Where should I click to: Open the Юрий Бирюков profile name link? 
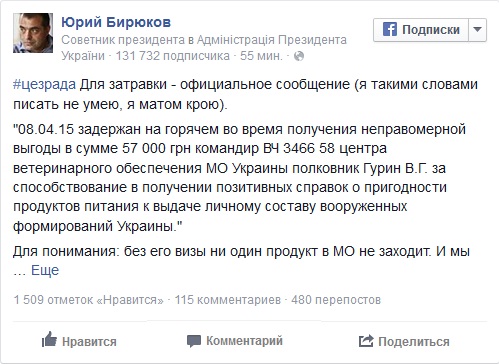tap(116, 22)
